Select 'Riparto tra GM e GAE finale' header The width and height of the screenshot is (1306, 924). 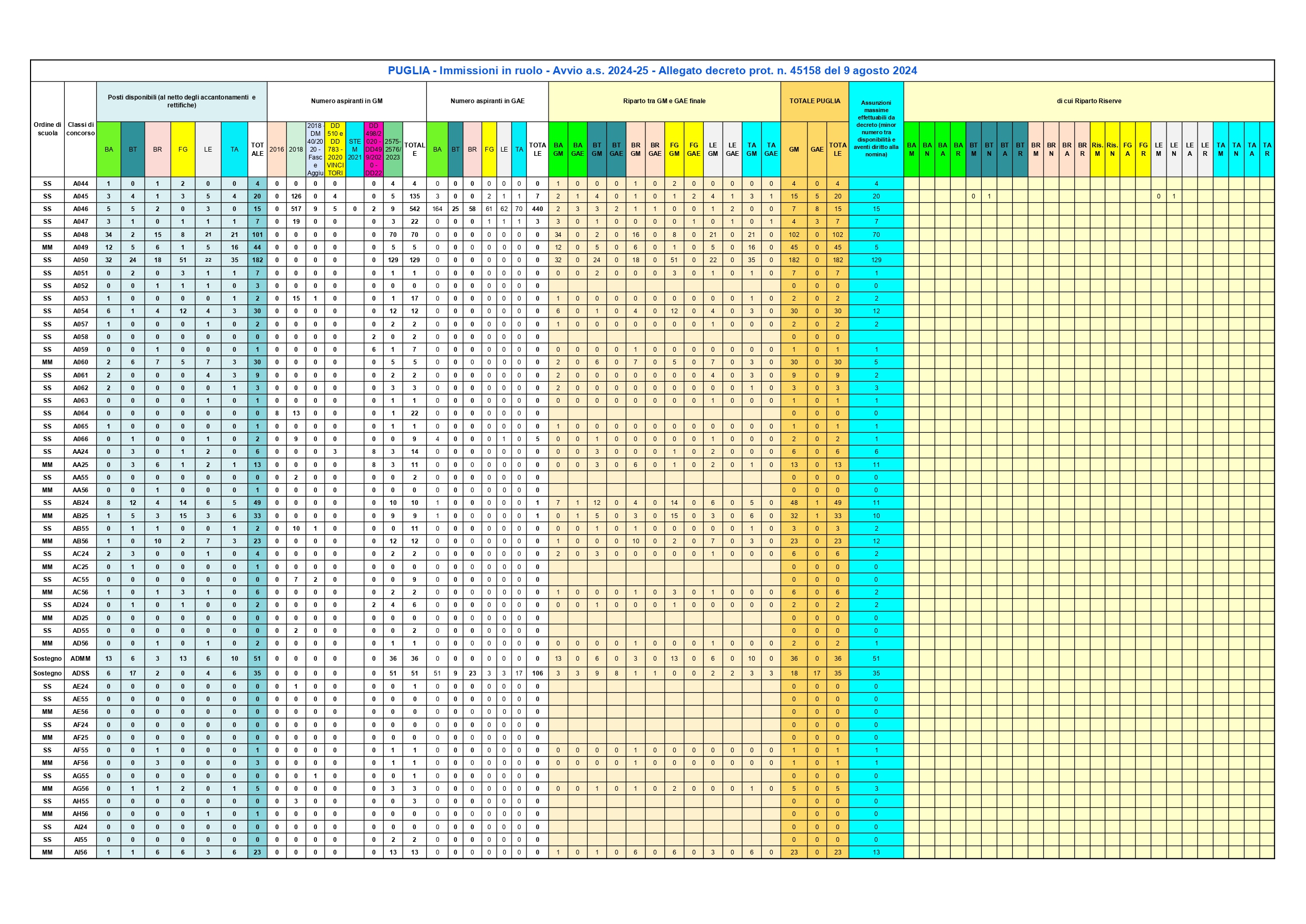click(664, 101)
